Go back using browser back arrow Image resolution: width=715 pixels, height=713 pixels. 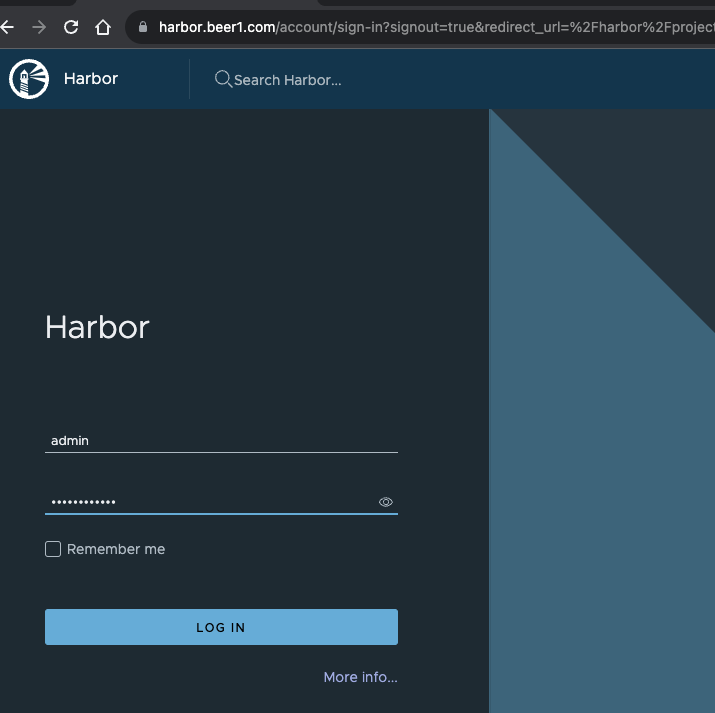(x=7, y=27)
